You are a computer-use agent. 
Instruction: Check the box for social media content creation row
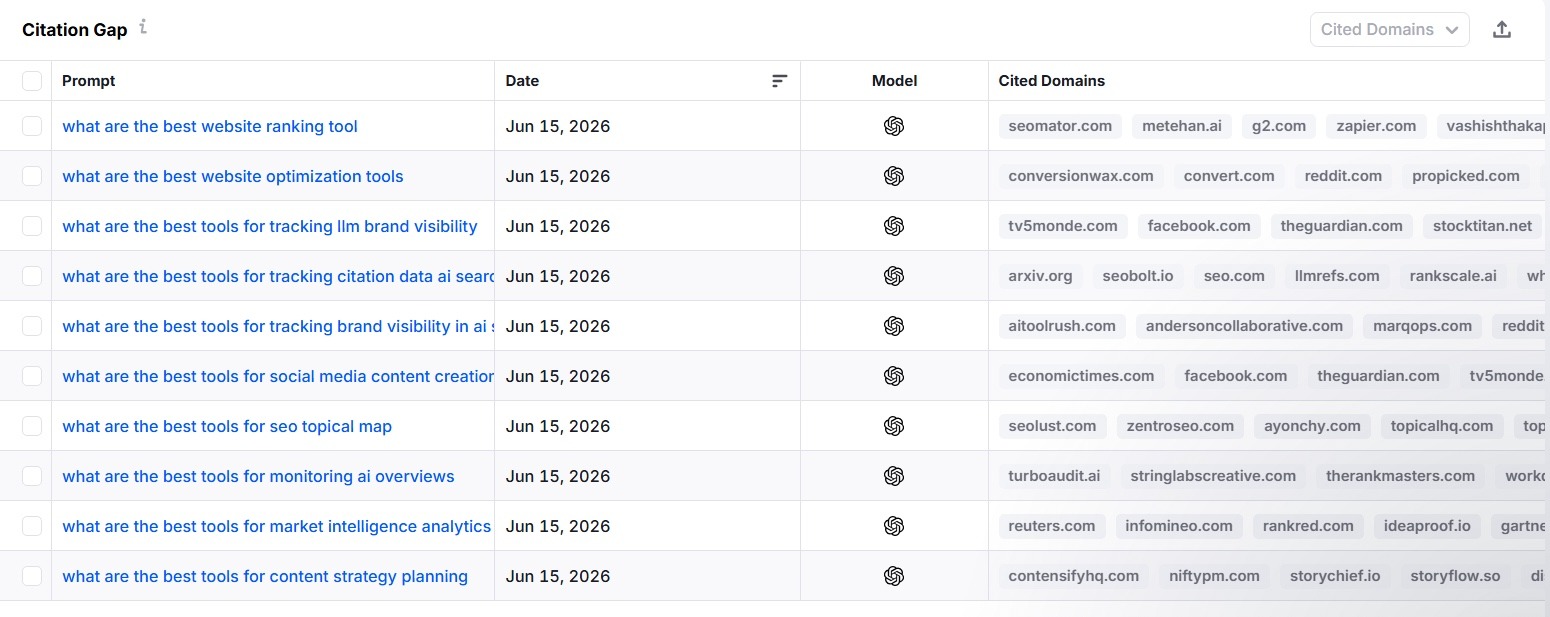(x=32, y=376)
